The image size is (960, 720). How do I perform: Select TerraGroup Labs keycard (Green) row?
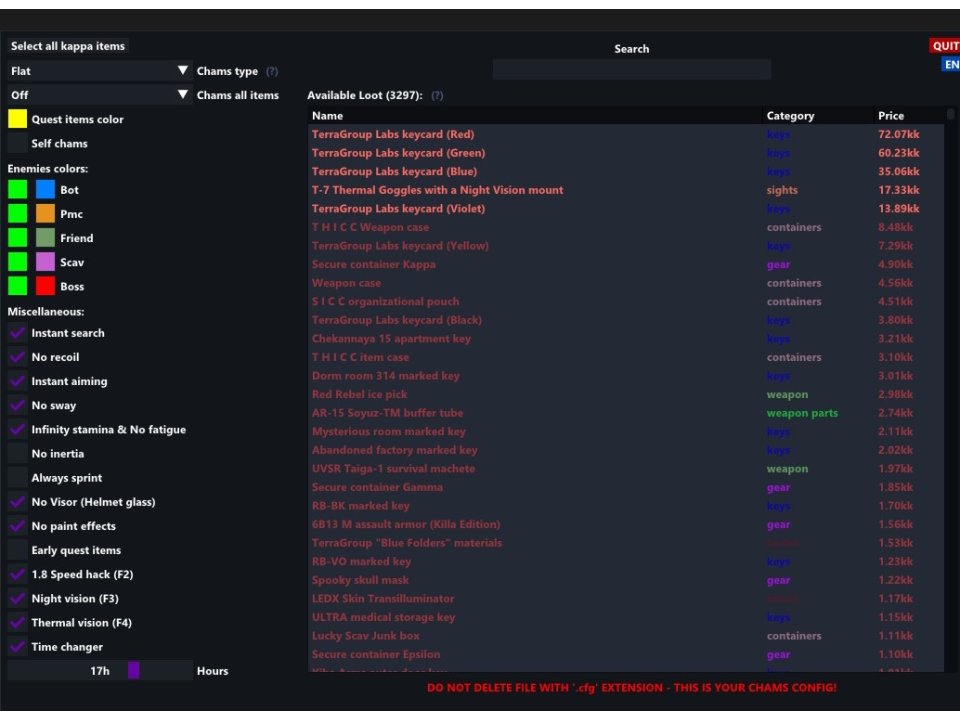coord(626,153)
